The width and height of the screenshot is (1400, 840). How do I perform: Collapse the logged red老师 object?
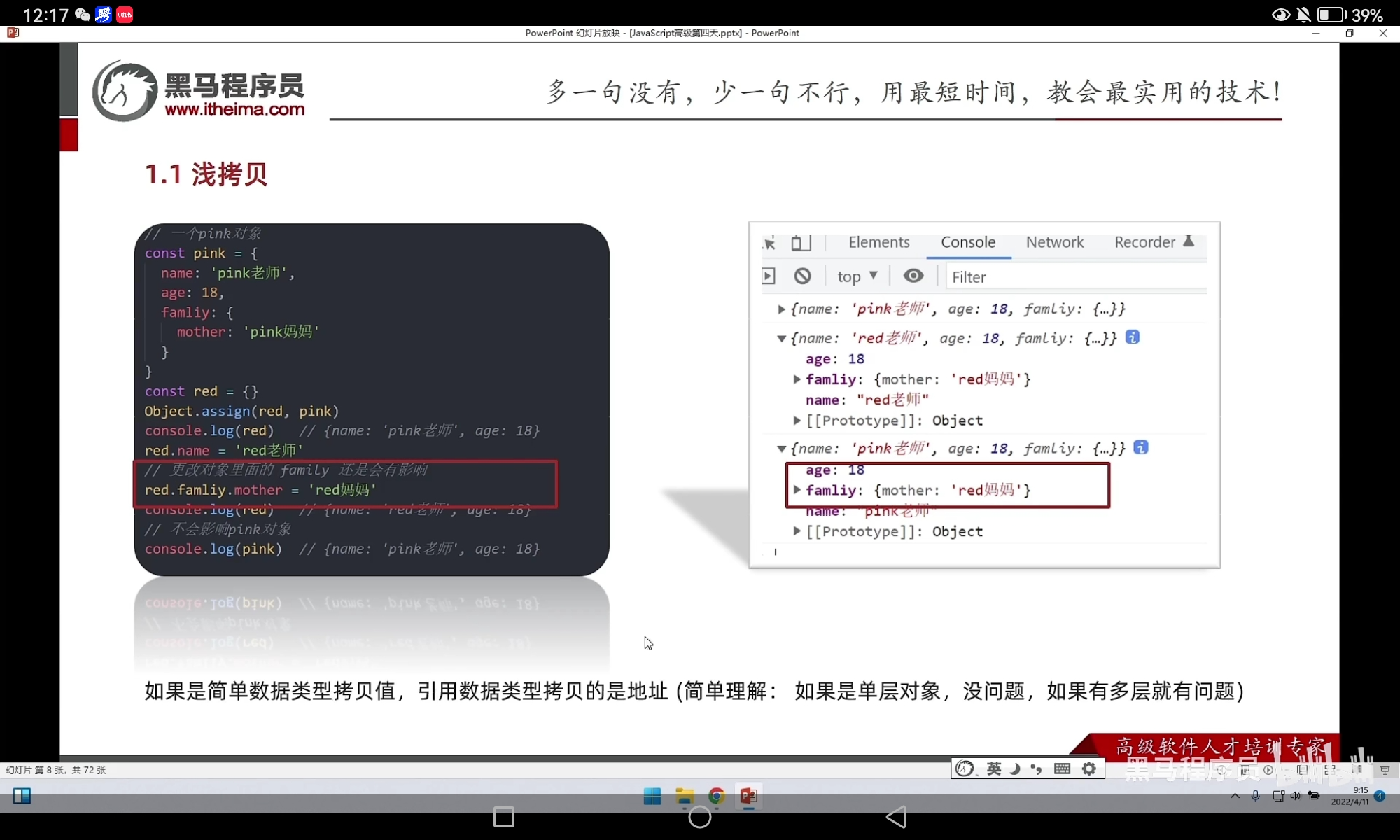[x=781, y=338]
